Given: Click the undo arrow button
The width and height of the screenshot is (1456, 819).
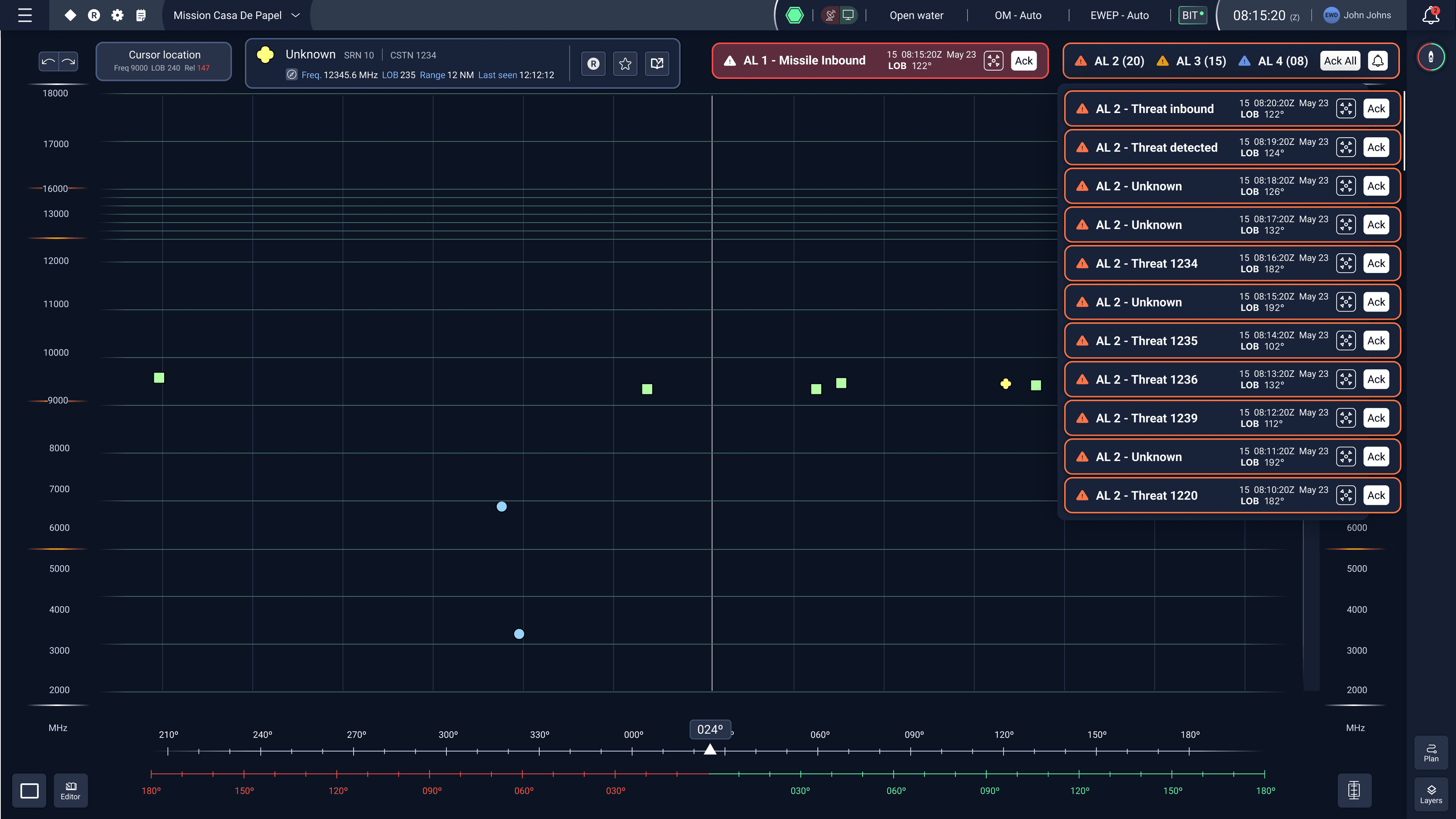Looking at the screenshot, I should pyautogui.click(x=49, y=61).
